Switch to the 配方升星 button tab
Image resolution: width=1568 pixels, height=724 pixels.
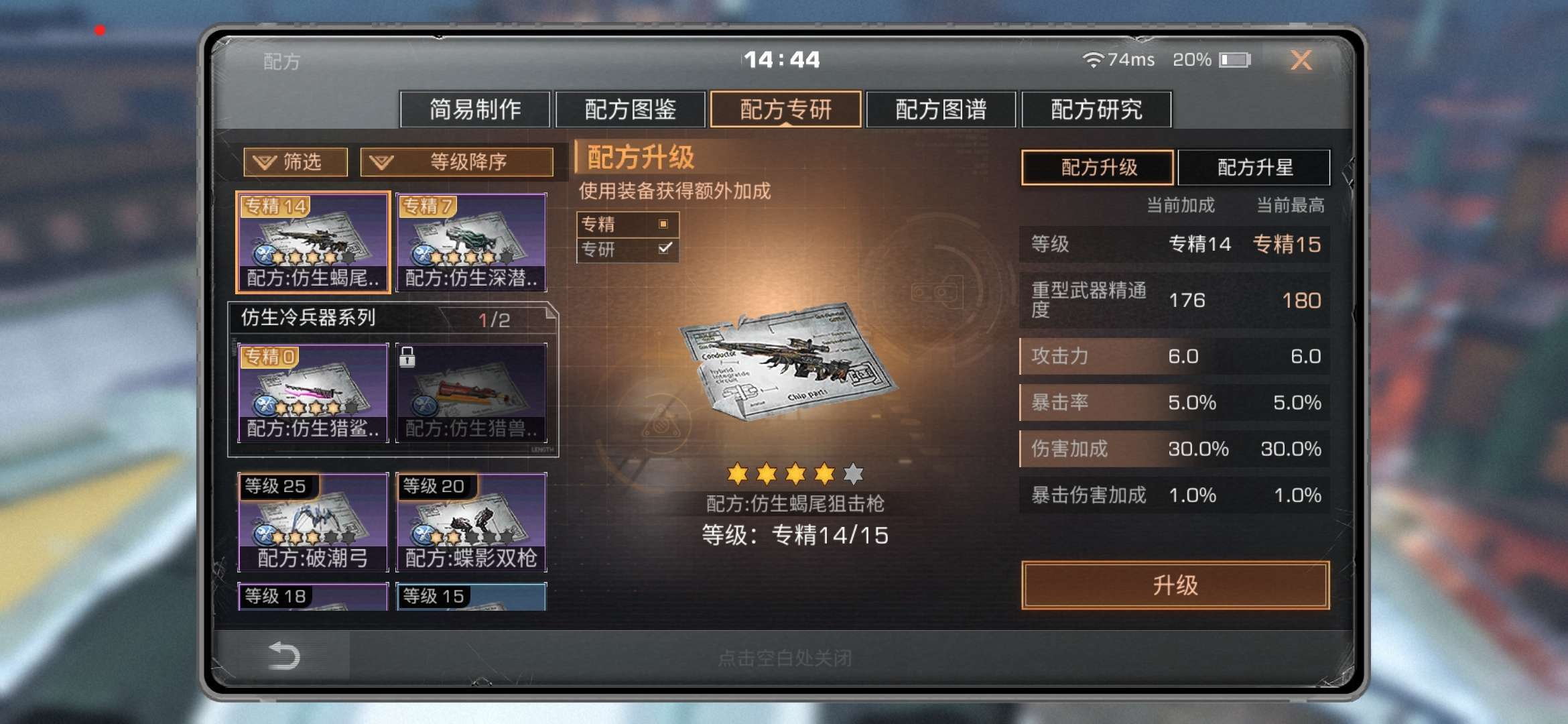pos(1254,167)
